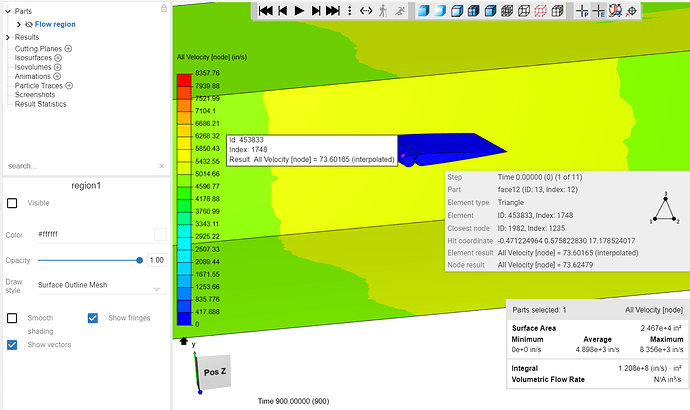Open the Isosurfaces item
690x410 pixels.
click(x=33, y=58)
